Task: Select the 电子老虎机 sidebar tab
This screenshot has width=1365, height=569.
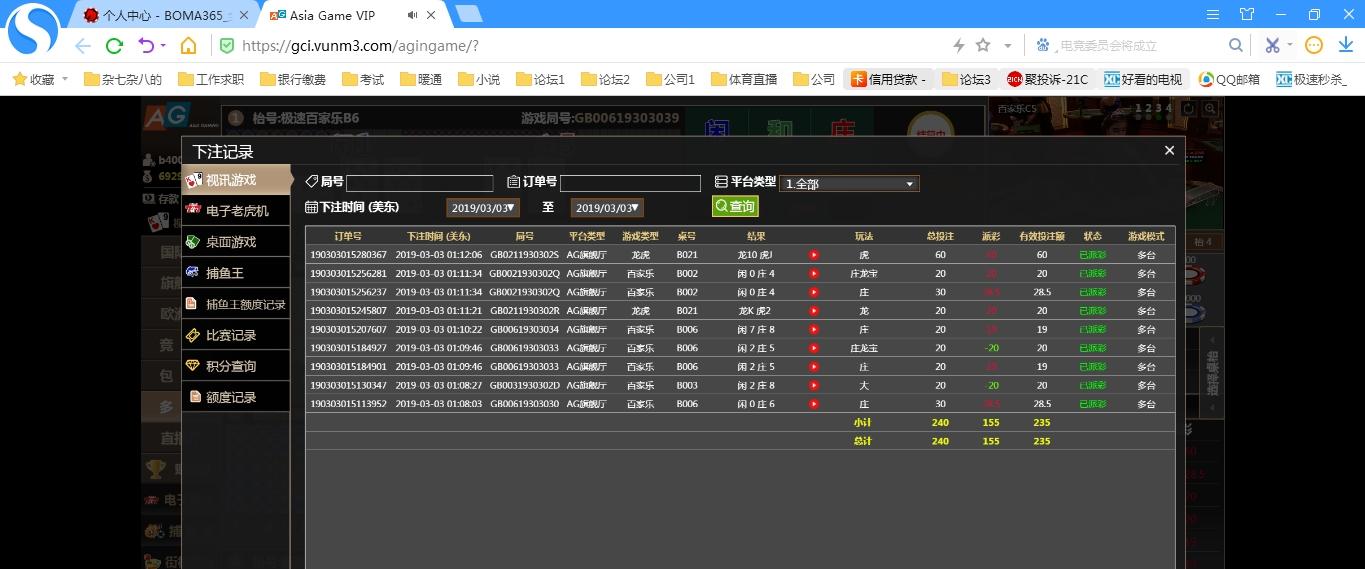Action: 236,211
